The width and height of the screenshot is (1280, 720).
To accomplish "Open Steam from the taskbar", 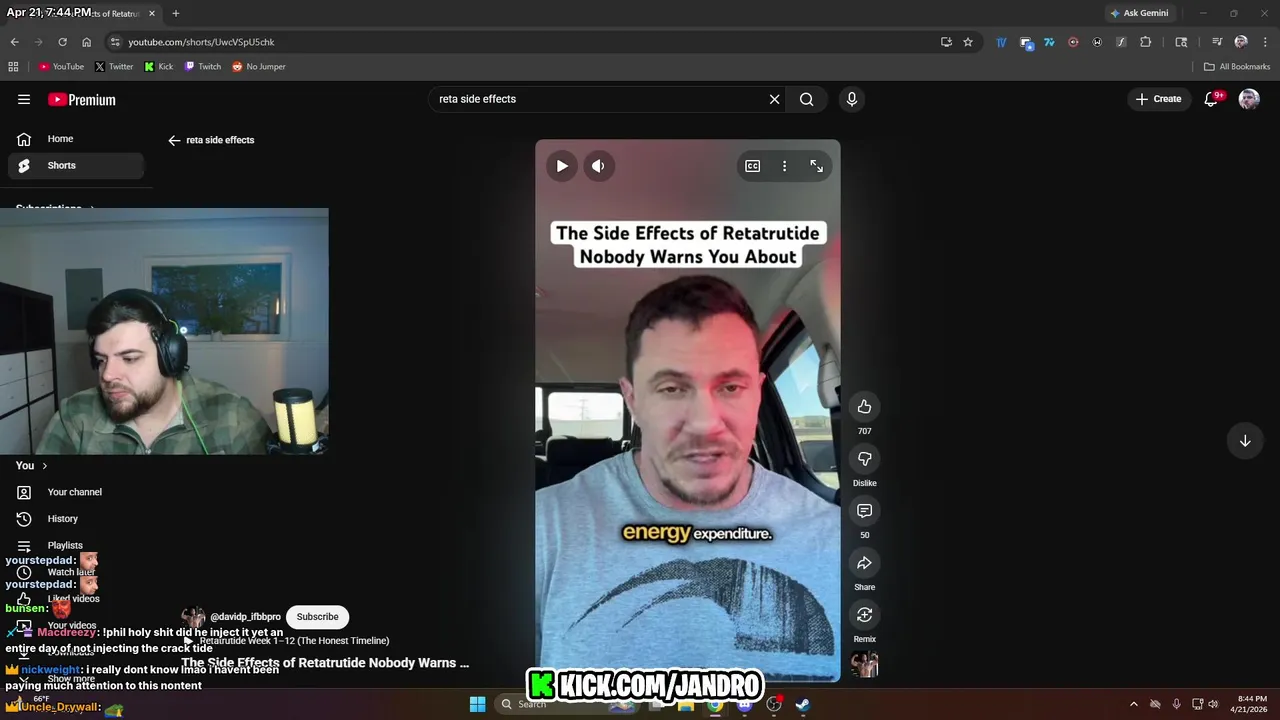I will [802, 704].
